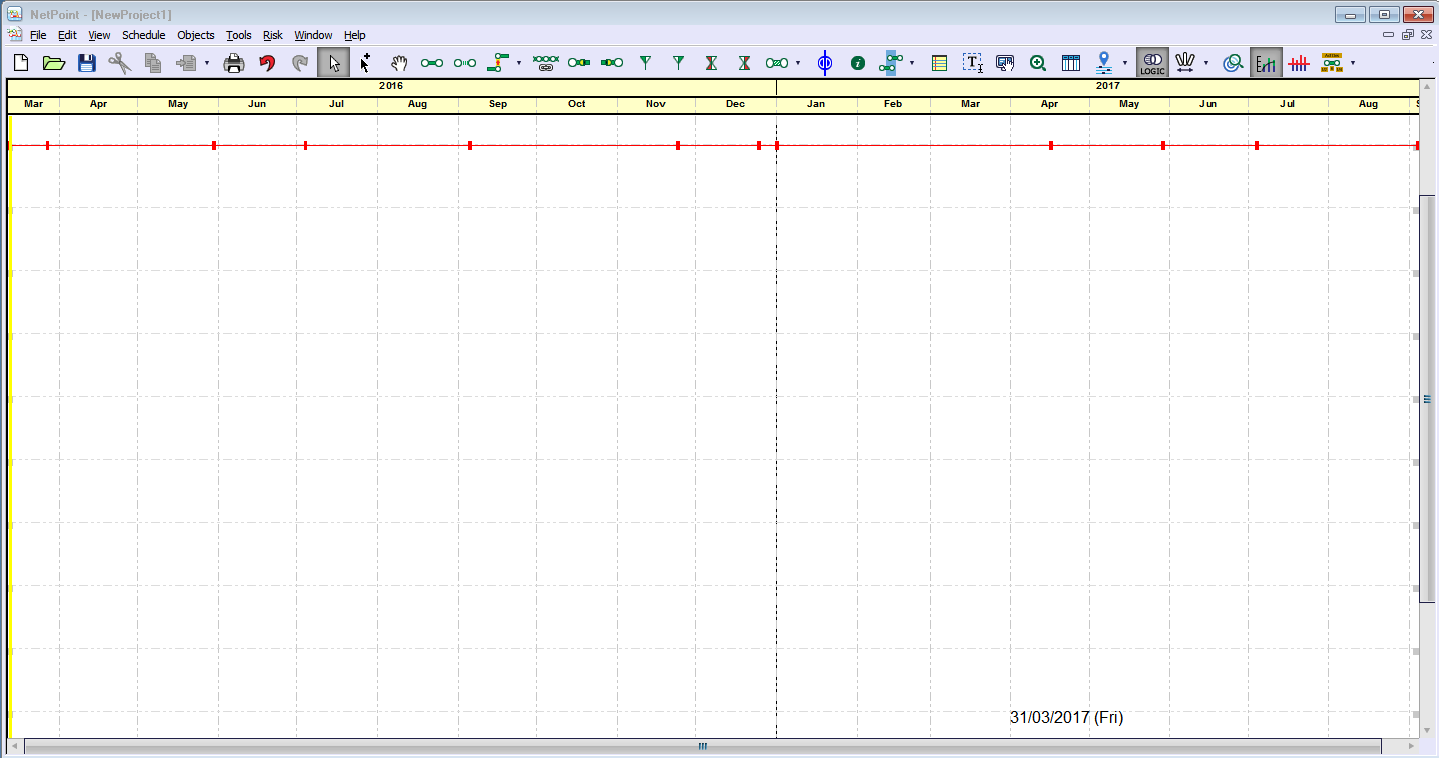Open the Edit menu
Screen dimensions: 1439x758
point(67,35)
